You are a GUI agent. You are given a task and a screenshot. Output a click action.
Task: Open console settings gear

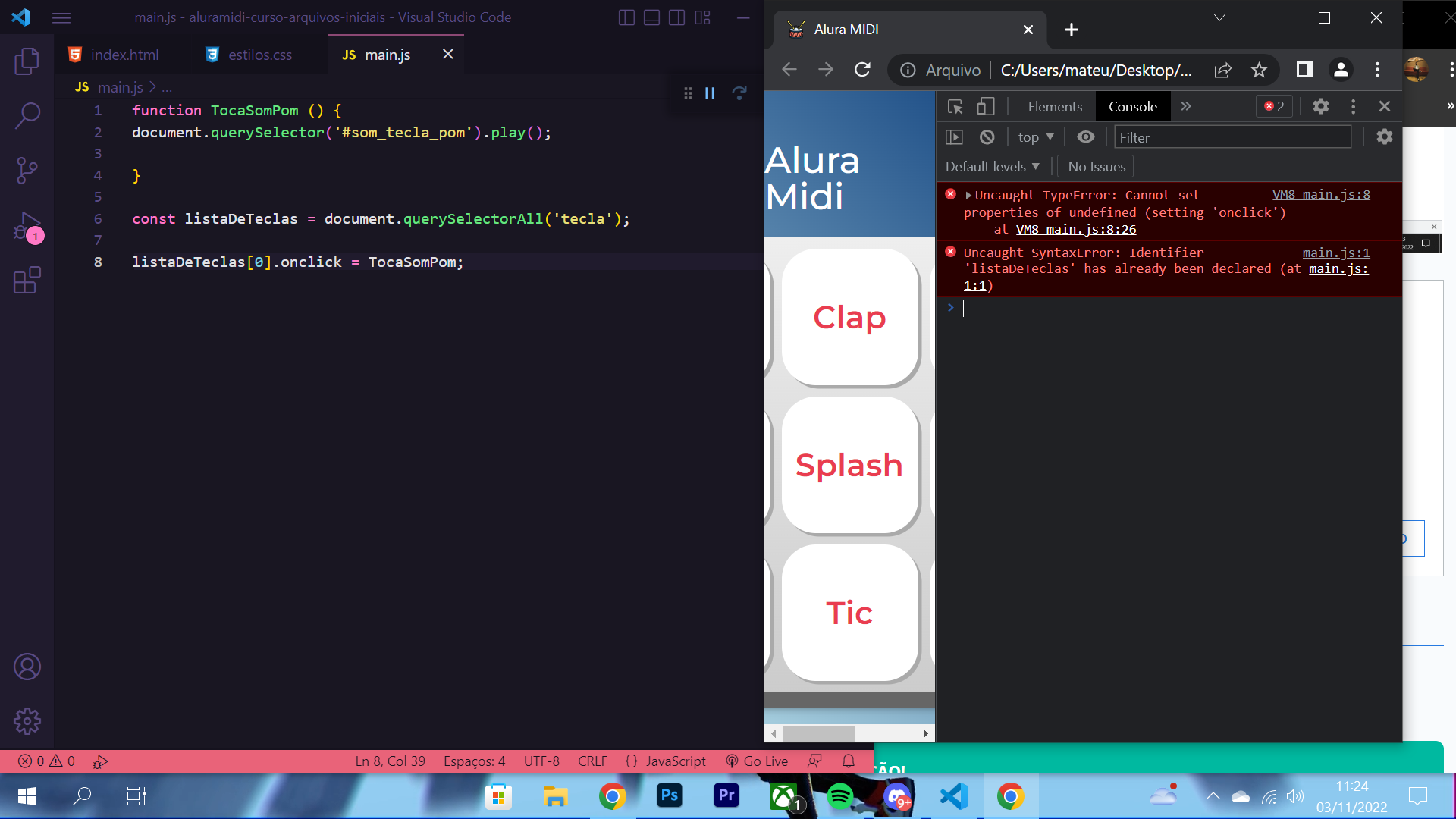(1384, 137)
